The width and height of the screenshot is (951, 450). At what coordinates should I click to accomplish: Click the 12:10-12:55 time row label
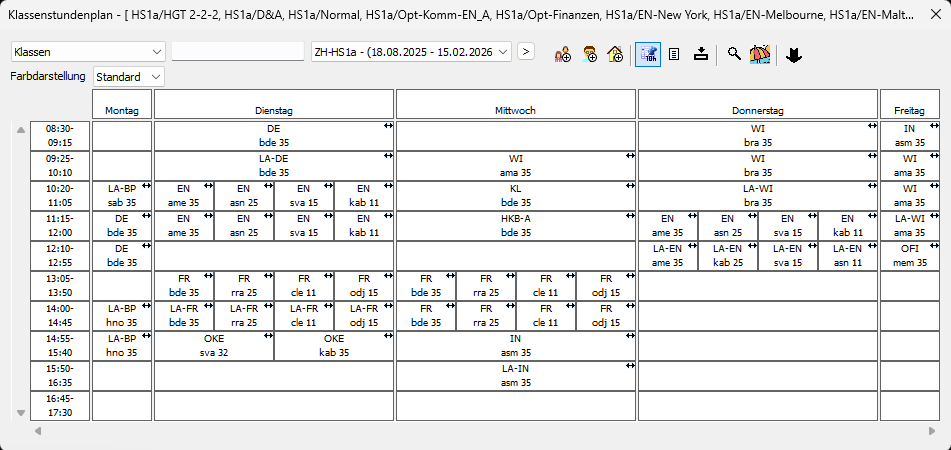60,255
